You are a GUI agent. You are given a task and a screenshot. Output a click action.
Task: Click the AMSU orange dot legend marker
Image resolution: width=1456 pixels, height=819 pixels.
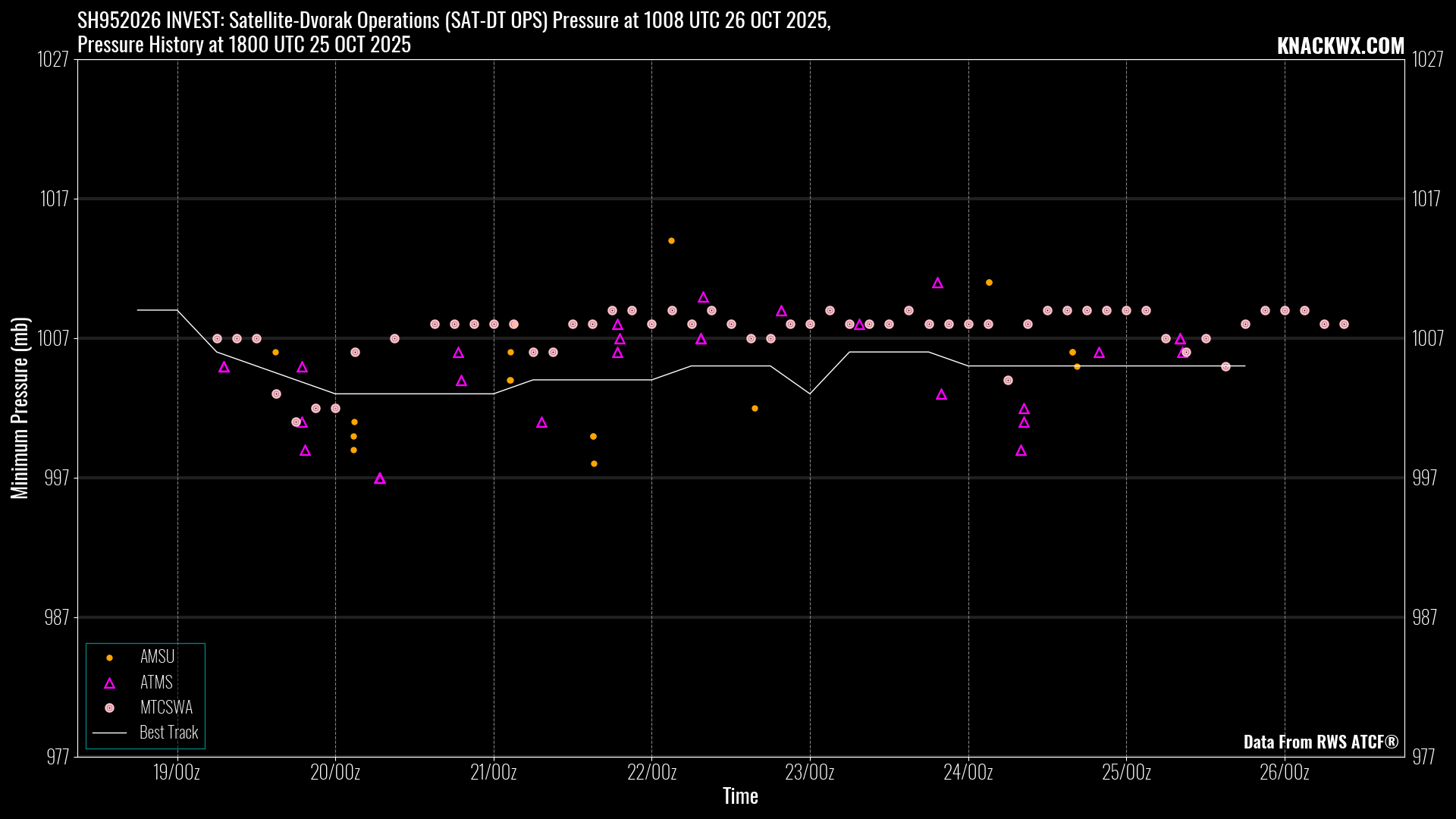click(109, 657)
